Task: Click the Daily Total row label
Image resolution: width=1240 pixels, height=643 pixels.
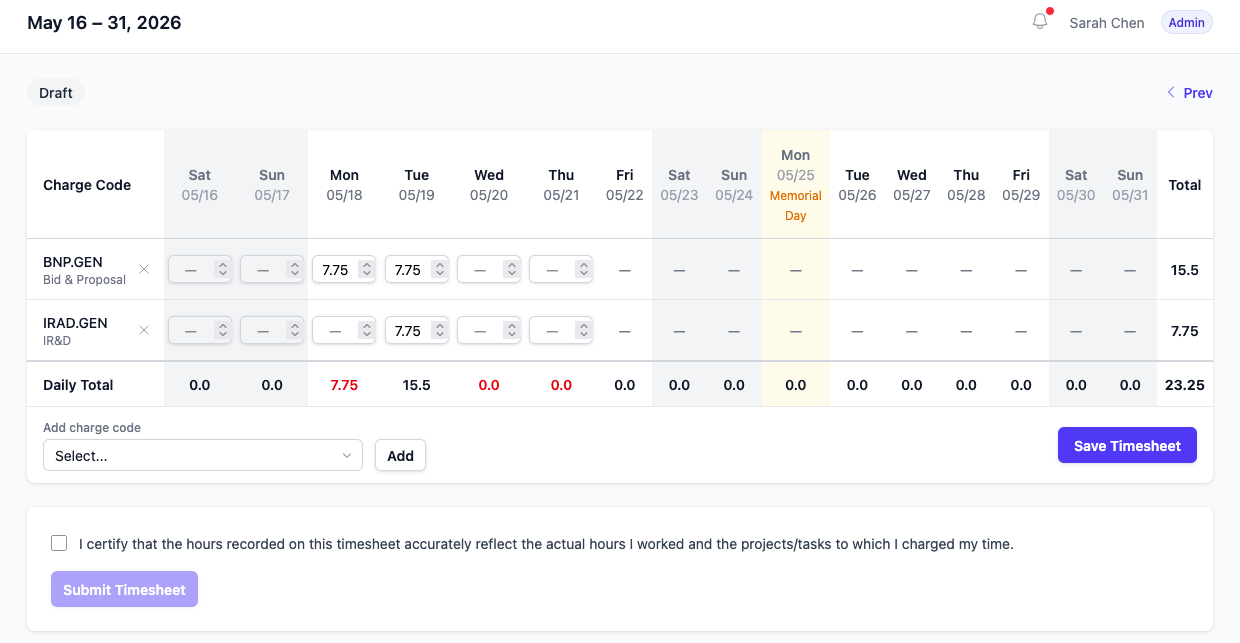Action: pyautogui.click(x=78, y=385)
